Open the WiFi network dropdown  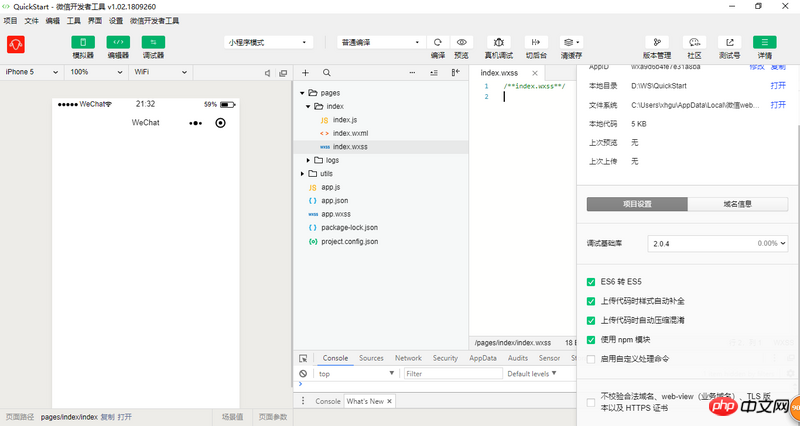pos(160,72)
